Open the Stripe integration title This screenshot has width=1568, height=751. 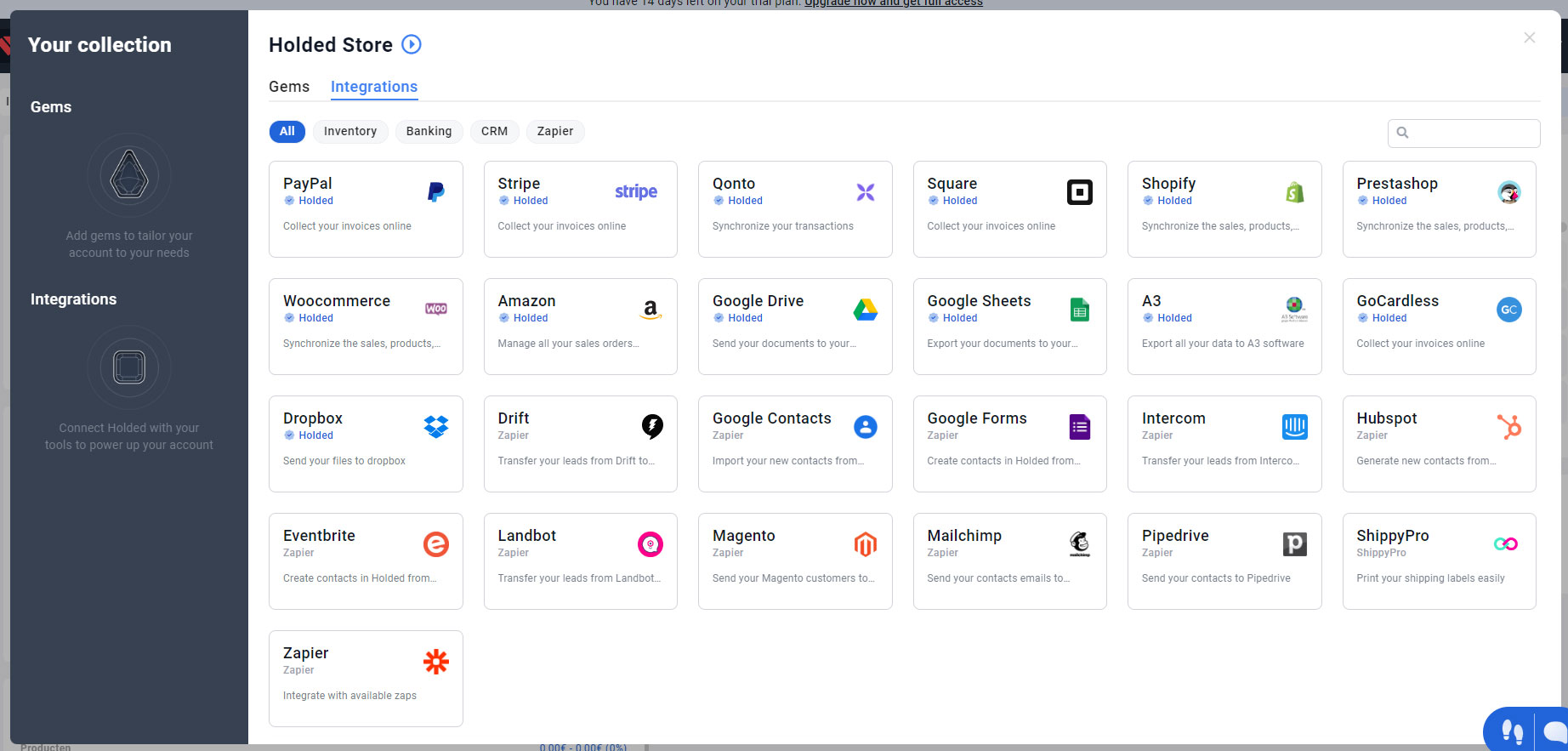tap(519, 184)
